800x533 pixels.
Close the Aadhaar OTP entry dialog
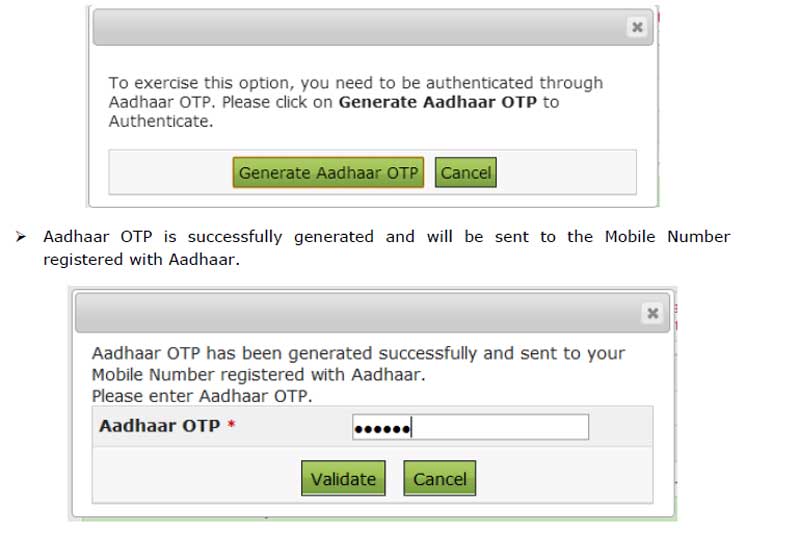click(653, 313)
